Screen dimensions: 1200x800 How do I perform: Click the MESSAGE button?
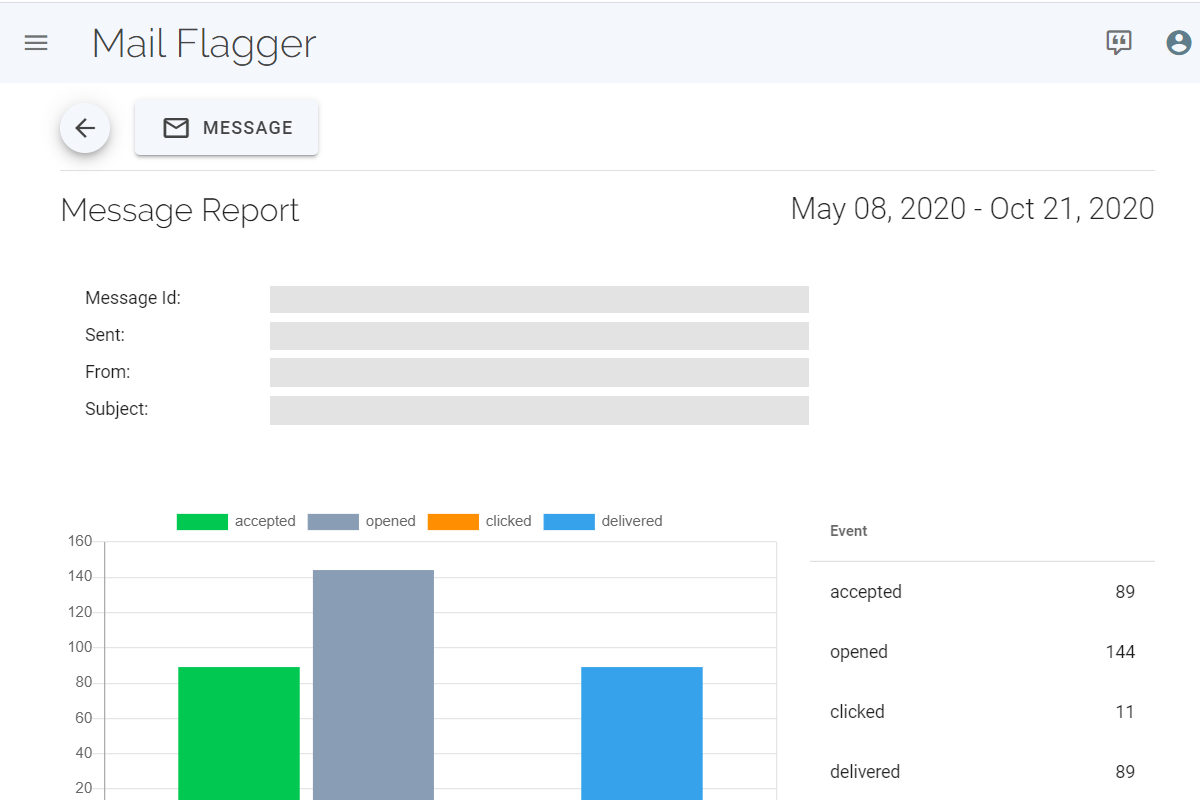click(x=226, y=127)
